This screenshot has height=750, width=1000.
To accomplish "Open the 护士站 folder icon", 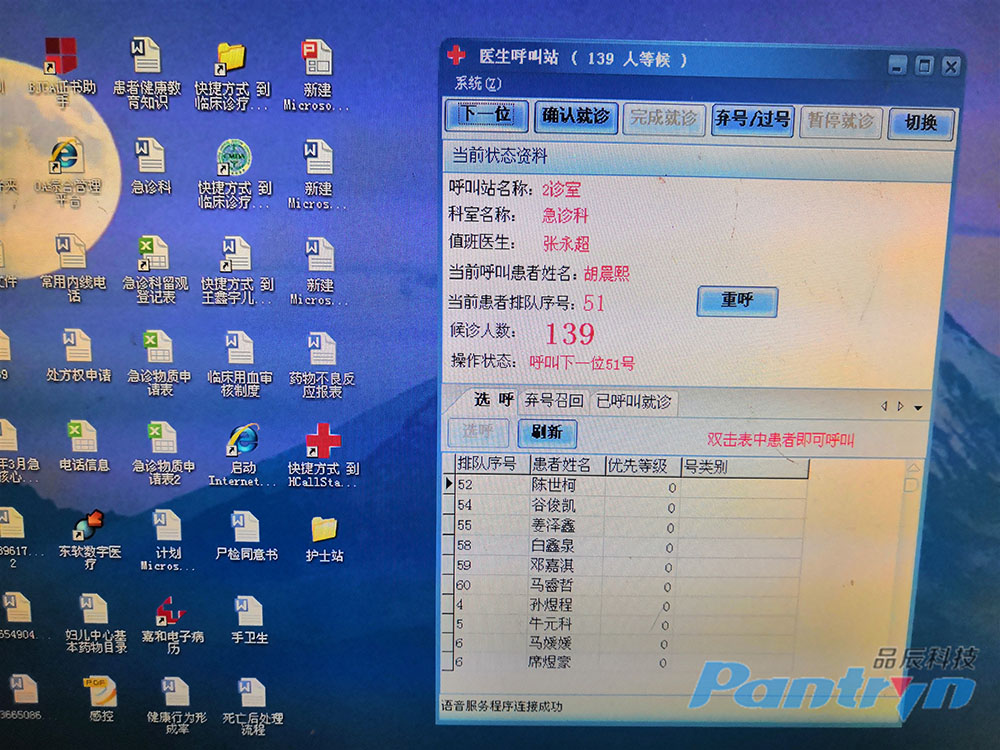I will (324, 540).
